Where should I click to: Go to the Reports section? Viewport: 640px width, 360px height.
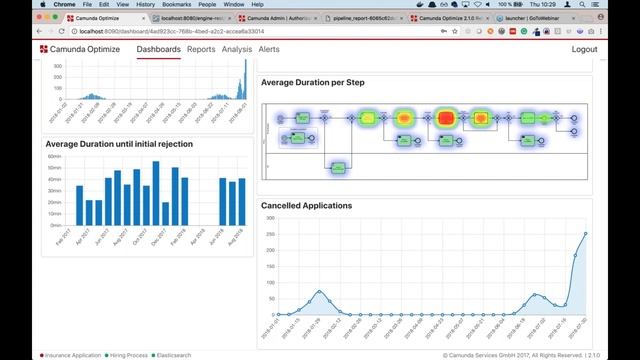(x=201, y=49)
